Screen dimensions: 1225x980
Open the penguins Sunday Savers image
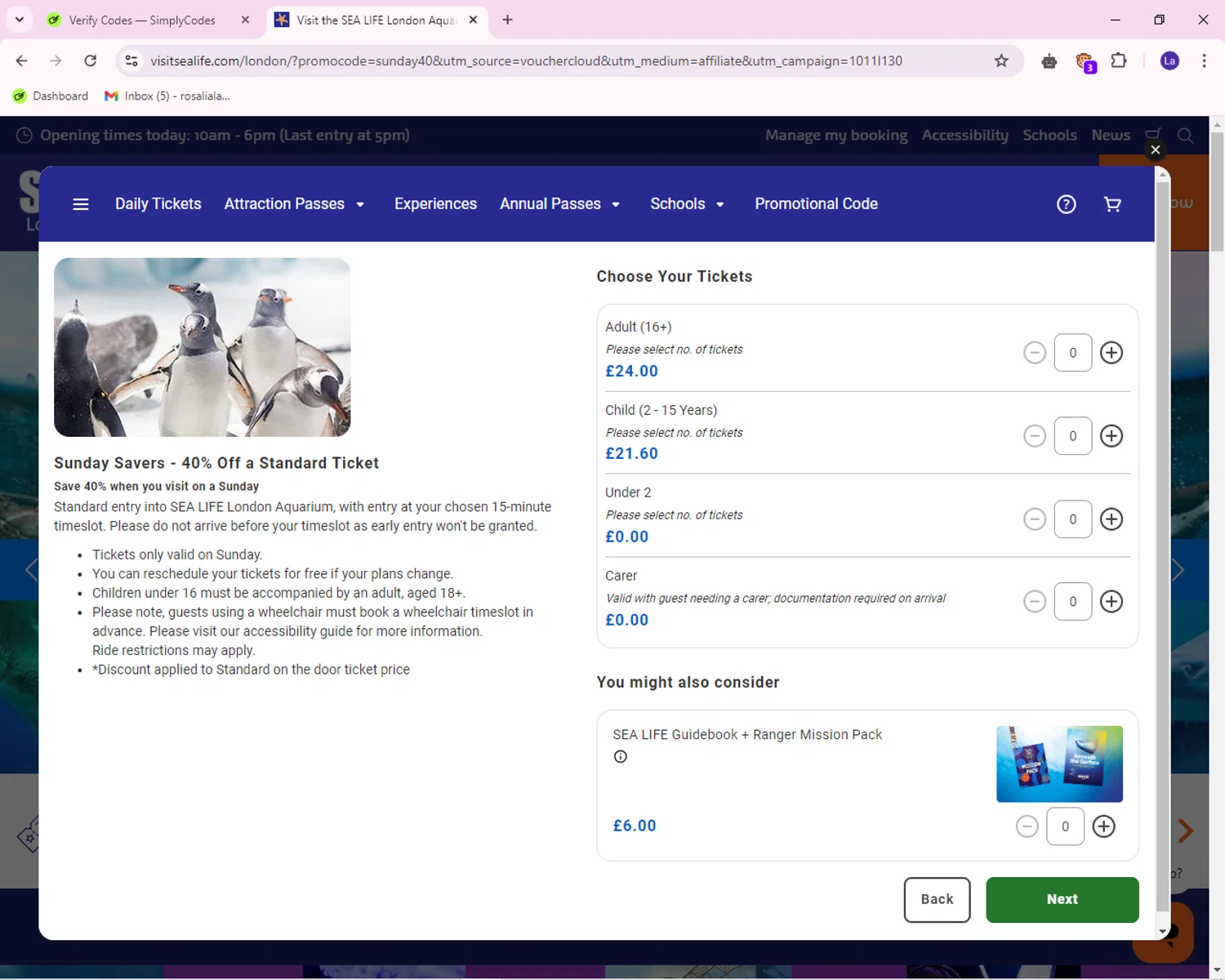203,347
